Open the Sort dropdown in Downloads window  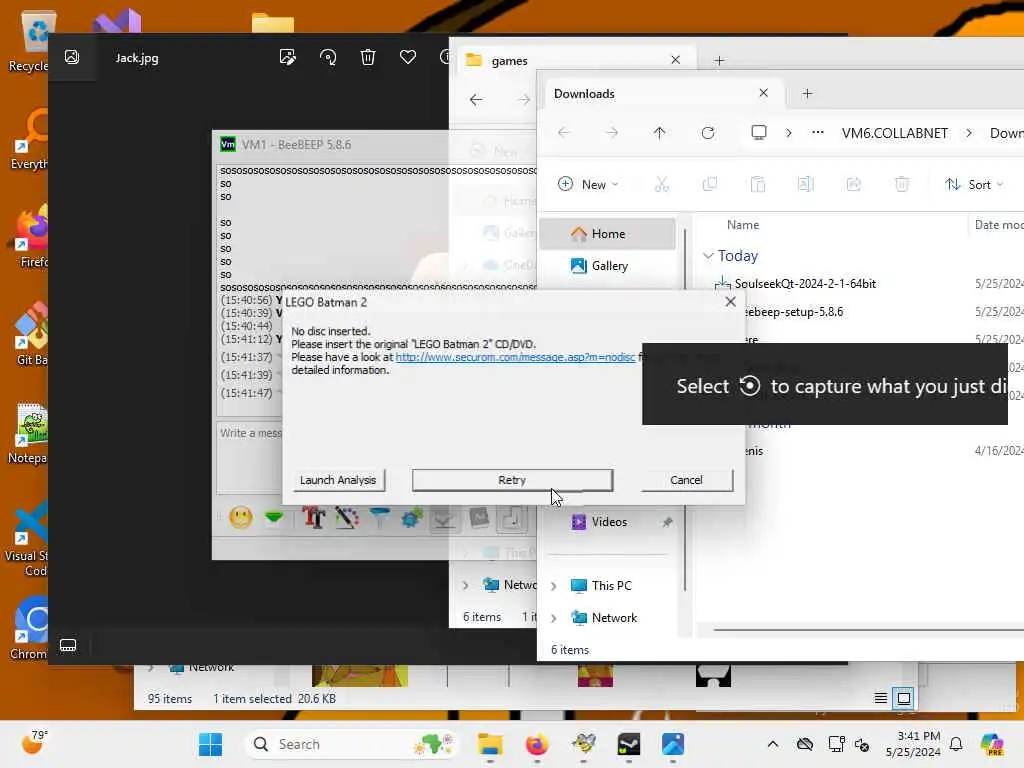[x=974, y=185]
